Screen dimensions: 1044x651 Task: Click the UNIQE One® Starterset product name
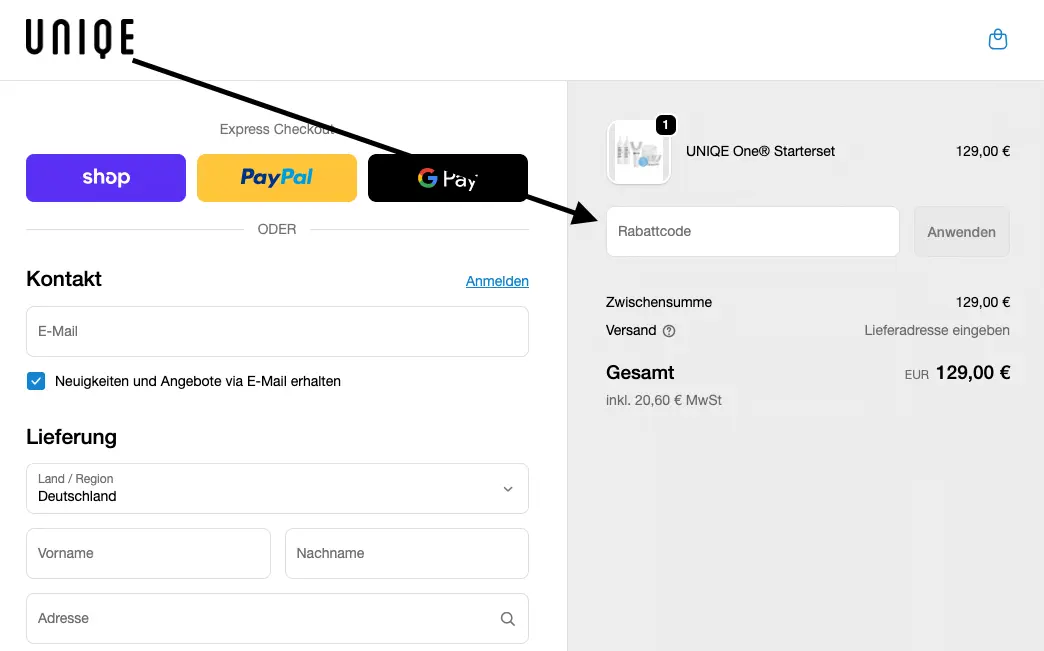(760, 152)
